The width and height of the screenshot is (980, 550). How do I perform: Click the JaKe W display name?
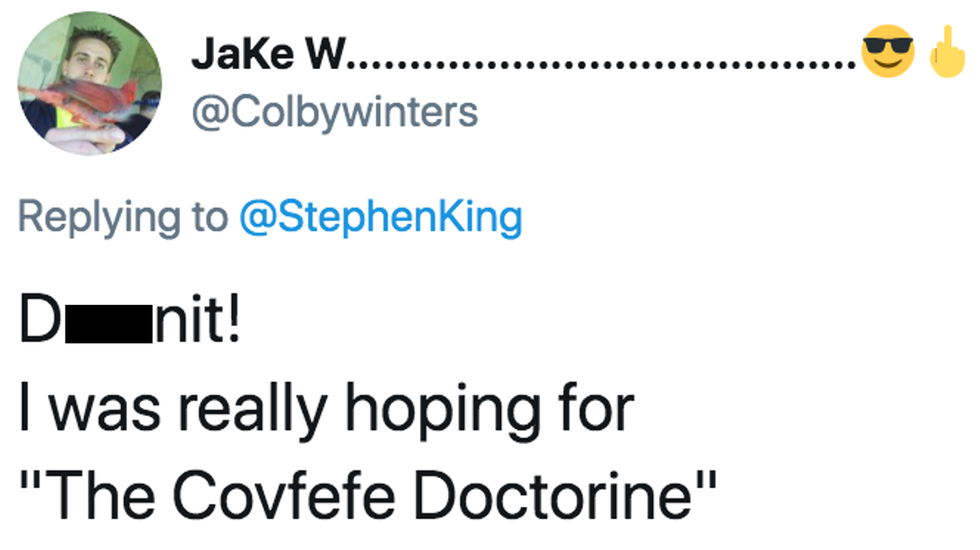tap(264, 57)
